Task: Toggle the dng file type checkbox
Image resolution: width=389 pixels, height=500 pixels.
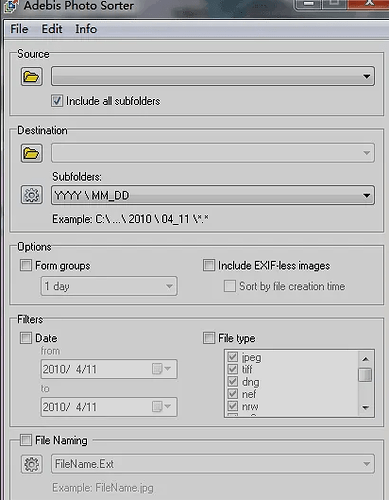Action: (x=233, y=381)
